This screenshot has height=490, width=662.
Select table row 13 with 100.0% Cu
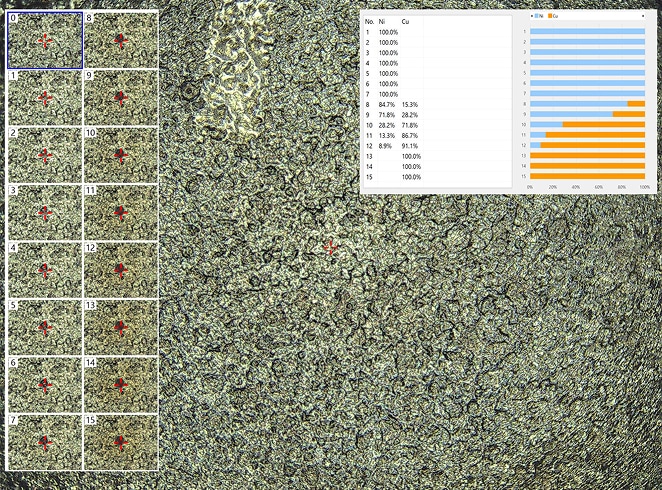[390, 156]
